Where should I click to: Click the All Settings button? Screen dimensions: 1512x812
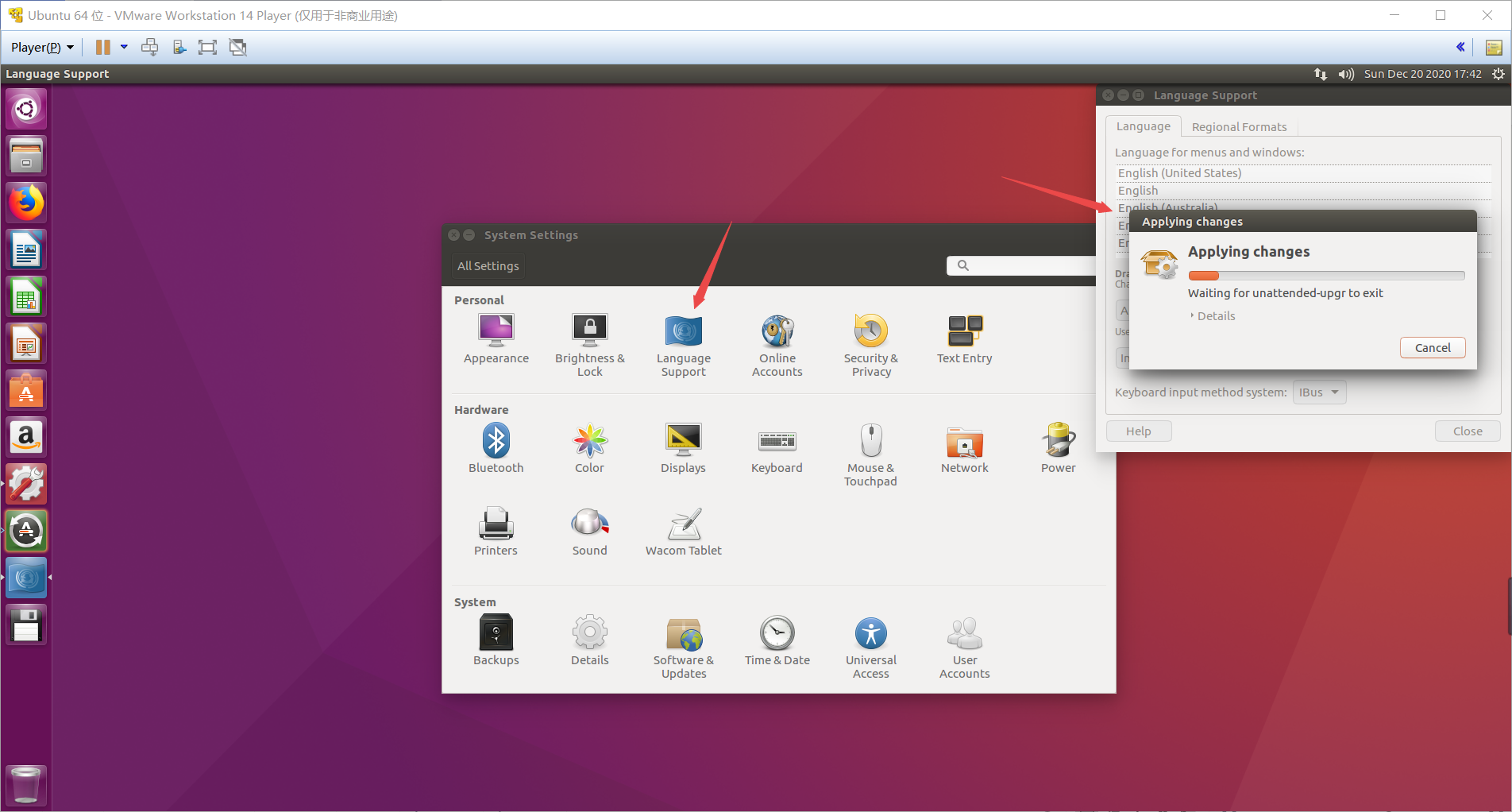pos(488,266)
